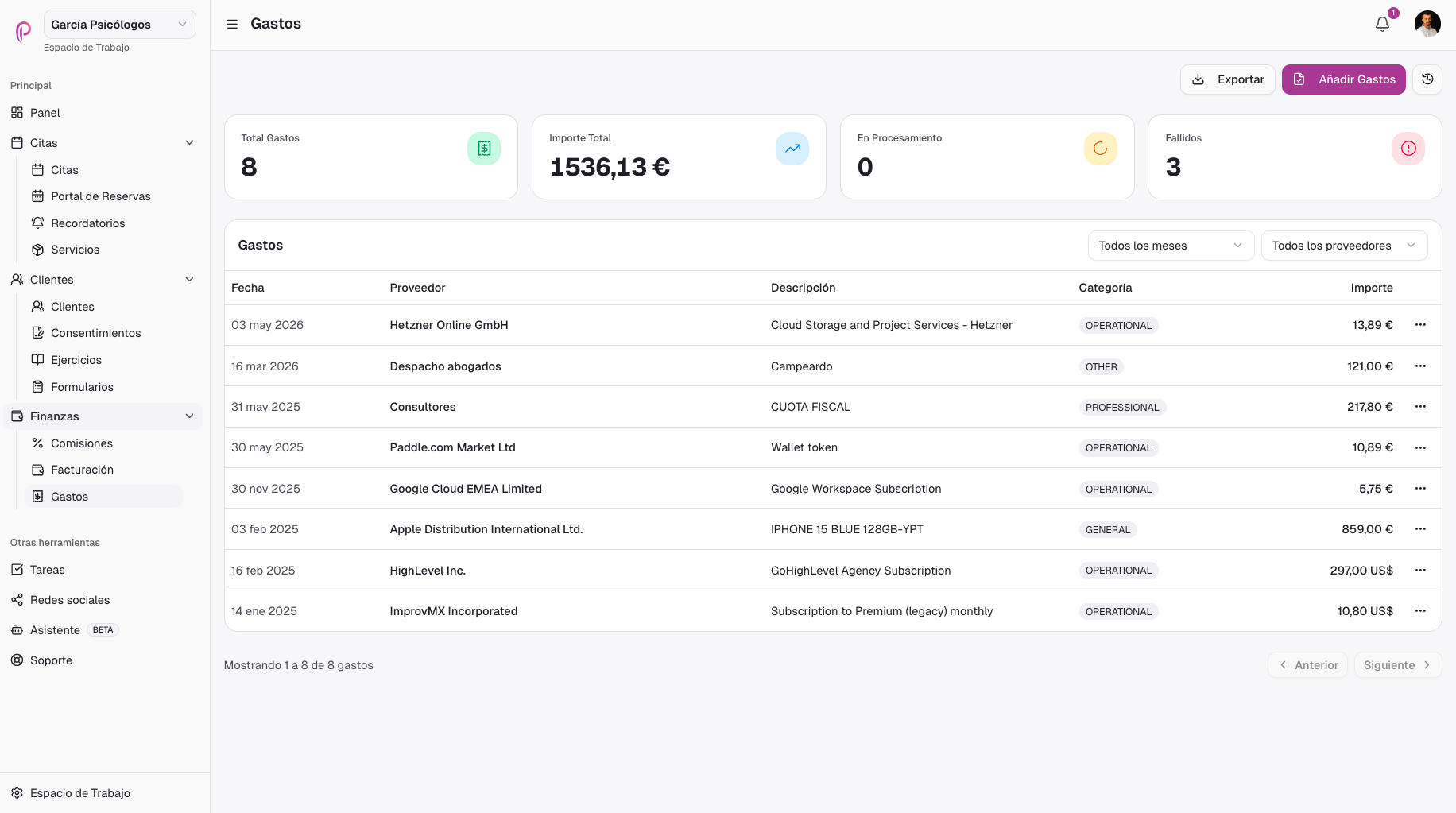Click the history clock icon button
The image size is (1456, 813).
pos(1427,79)
